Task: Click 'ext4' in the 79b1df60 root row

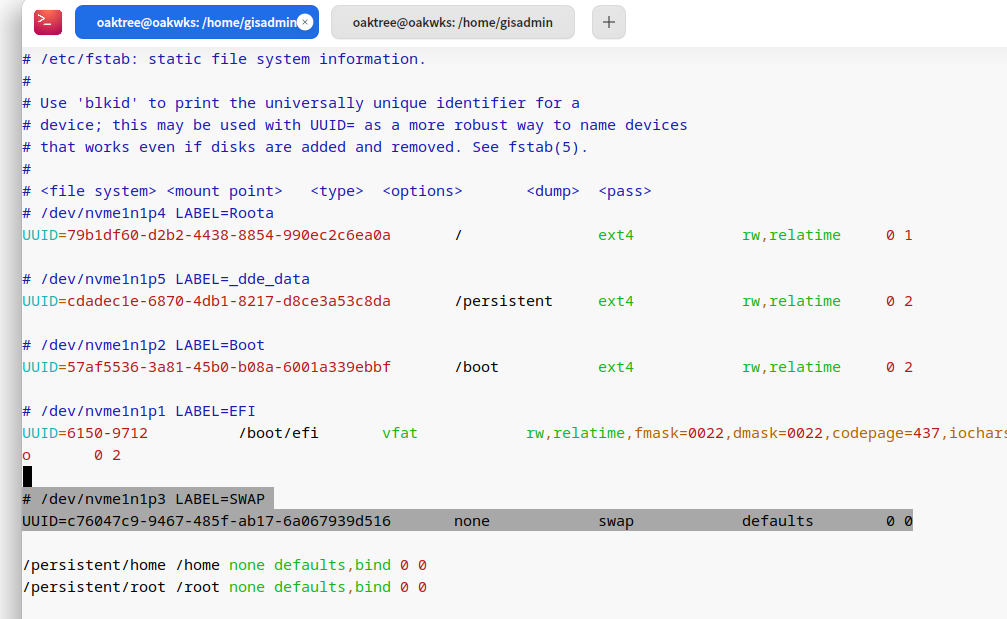Action: tap(616, 235)
